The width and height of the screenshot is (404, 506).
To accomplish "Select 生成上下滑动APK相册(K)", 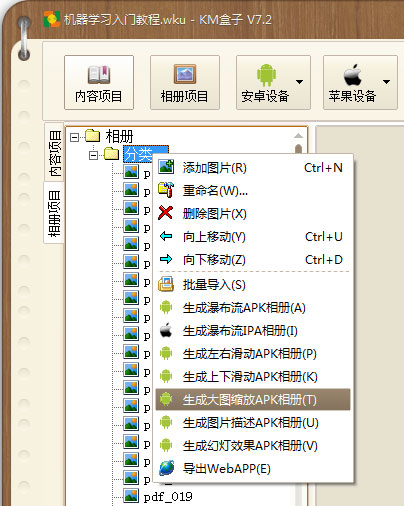I will (x=253, y=377).
